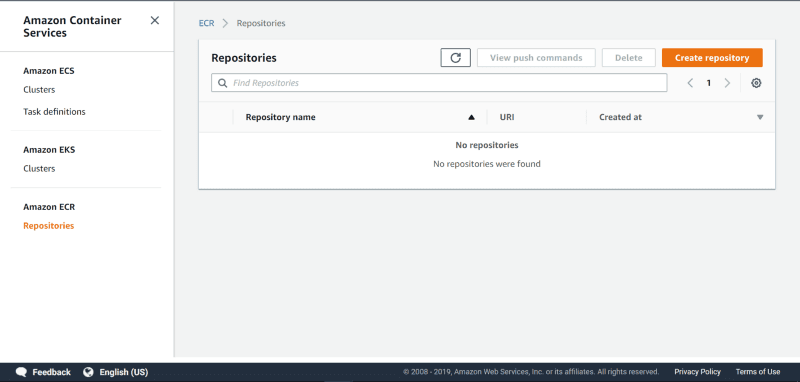800x382 pixels.
Task: Open the Feedback link in the footer
Action: point(52,372)
